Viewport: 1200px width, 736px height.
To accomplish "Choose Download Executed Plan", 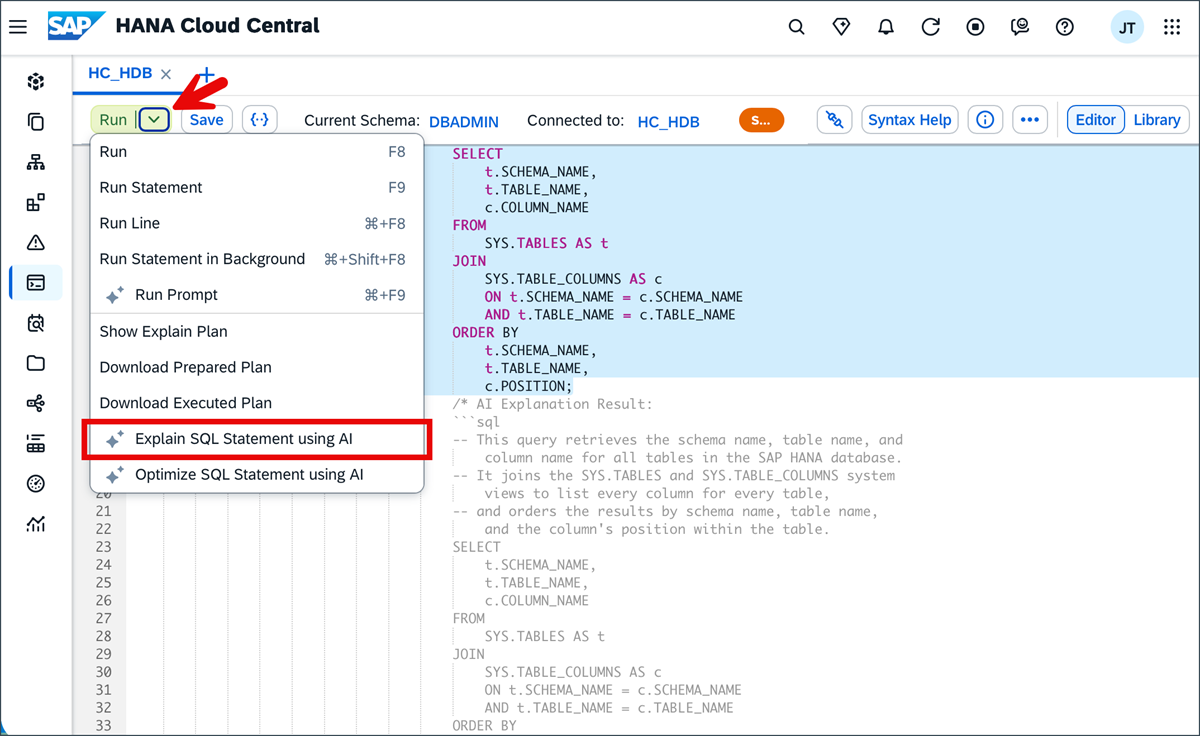I will coord(257,403).
